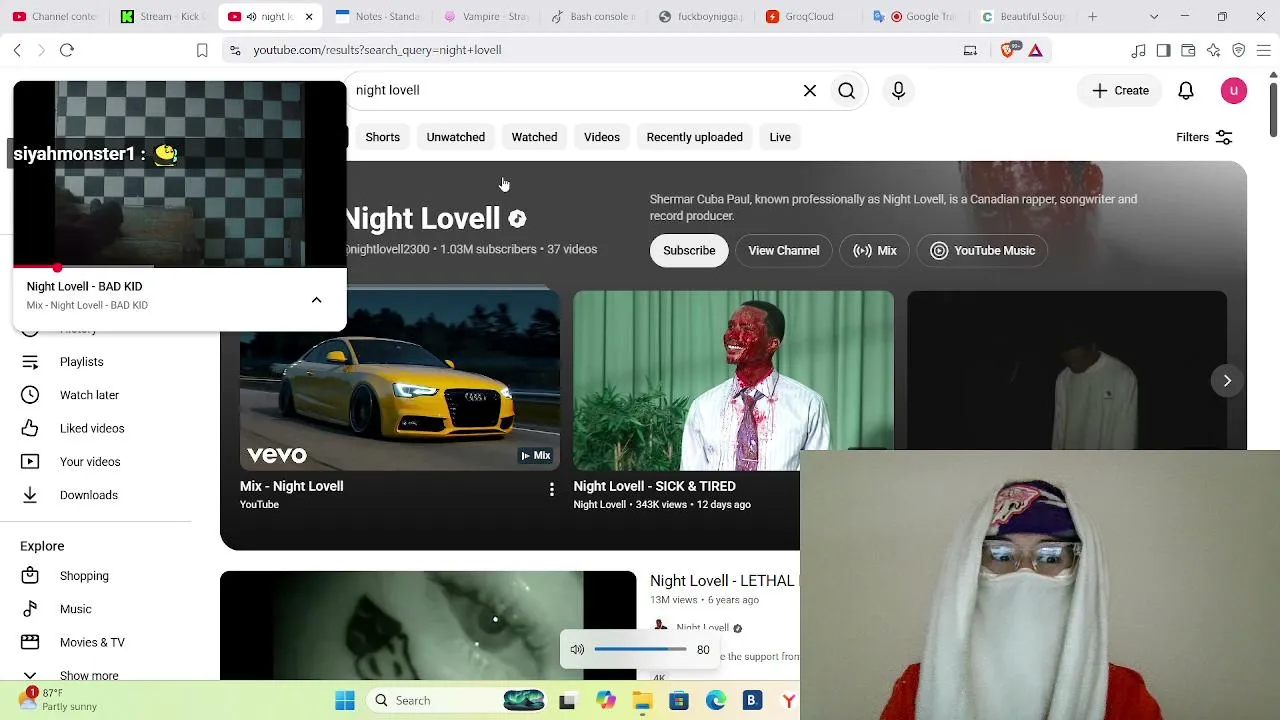Bookmark this page
Viewport: 1280px width, 720px height.
(202, 50)
